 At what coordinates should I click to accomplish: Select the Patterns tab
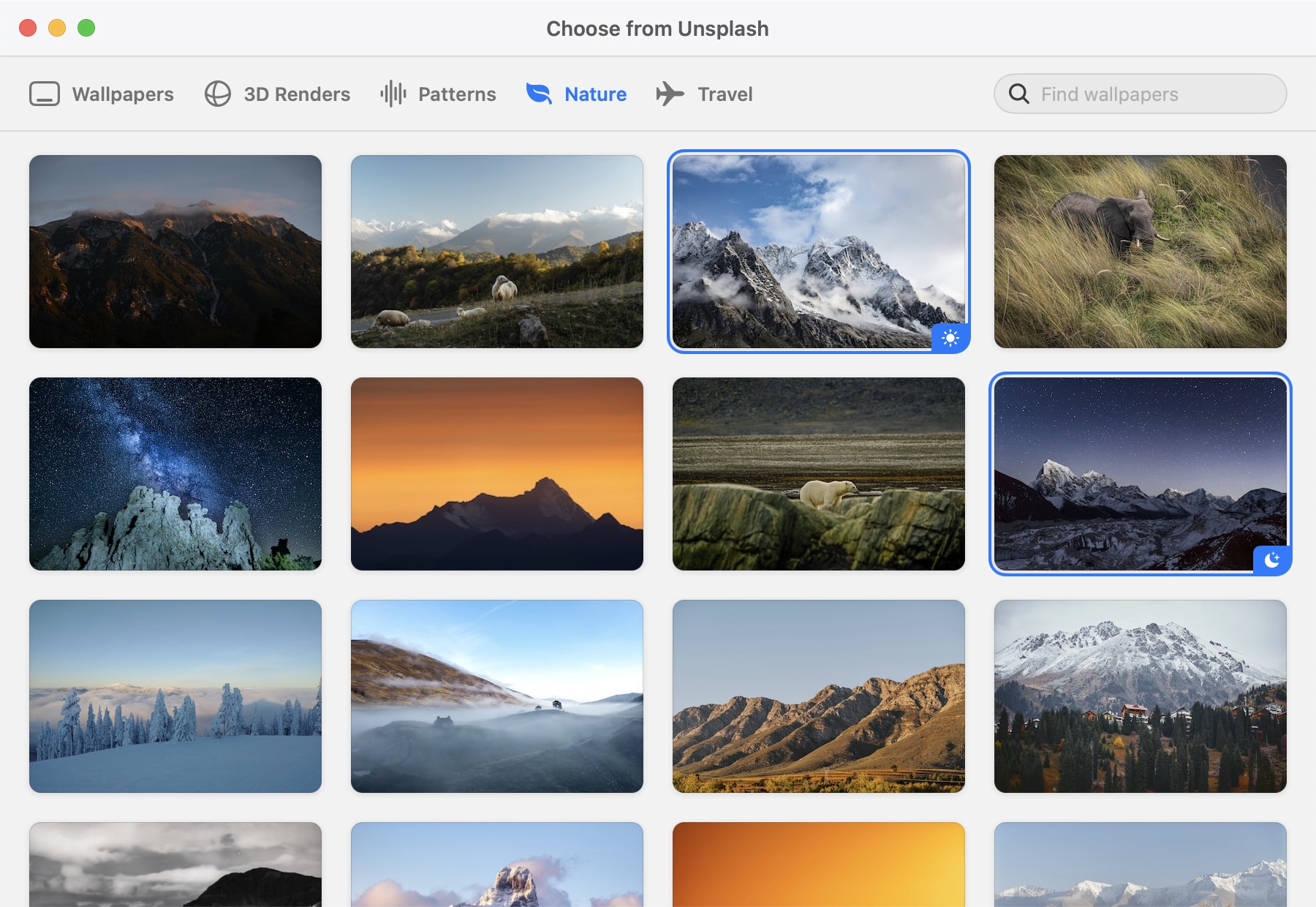pyautogui.click(x=438, y=94)
